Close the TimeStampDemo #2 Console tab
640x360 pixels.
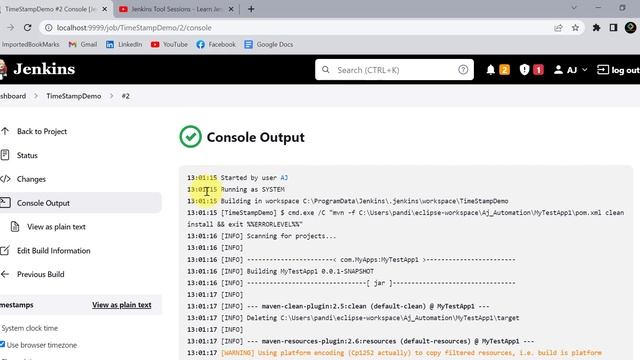click(x=104, y=9)
